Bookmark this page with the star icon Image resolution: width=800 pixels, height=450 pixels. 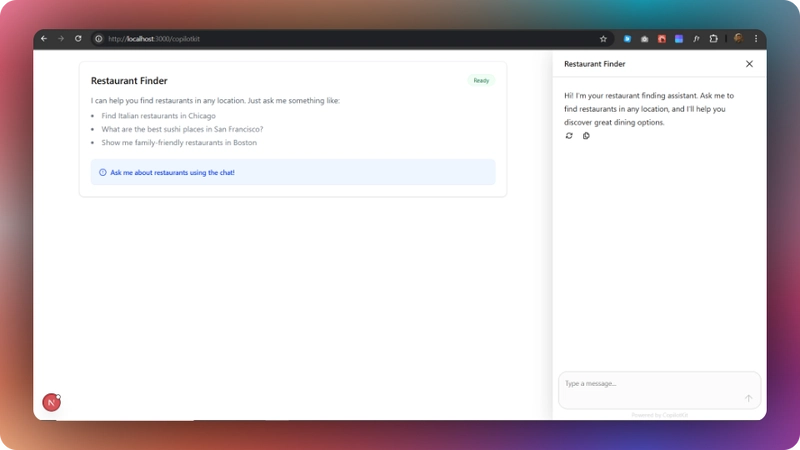pyautogui.click(x=603, y=39)
